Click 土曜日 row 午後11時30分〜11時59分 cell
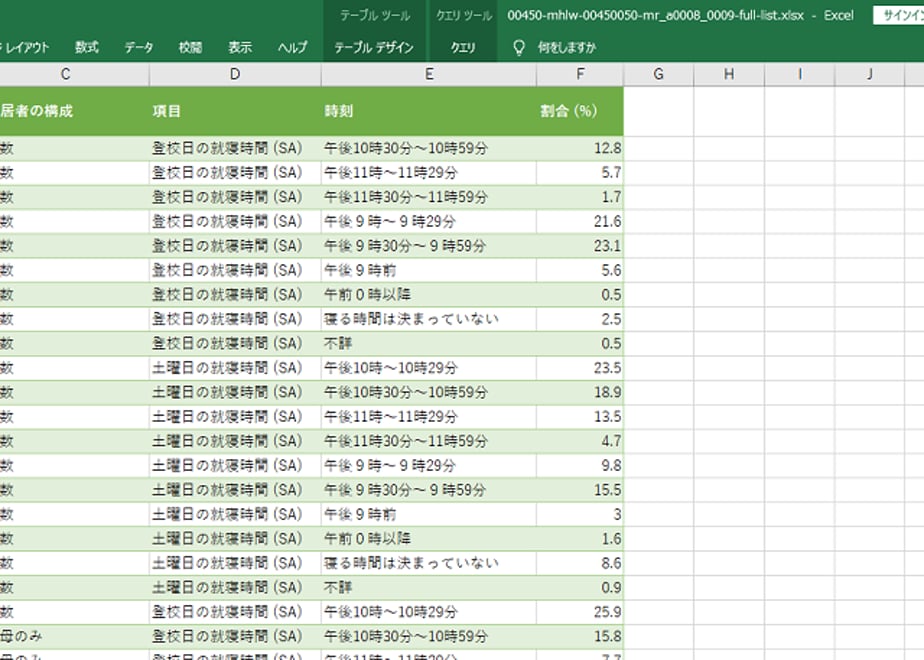Screen dimensions: 924x660 click(429, 441)
